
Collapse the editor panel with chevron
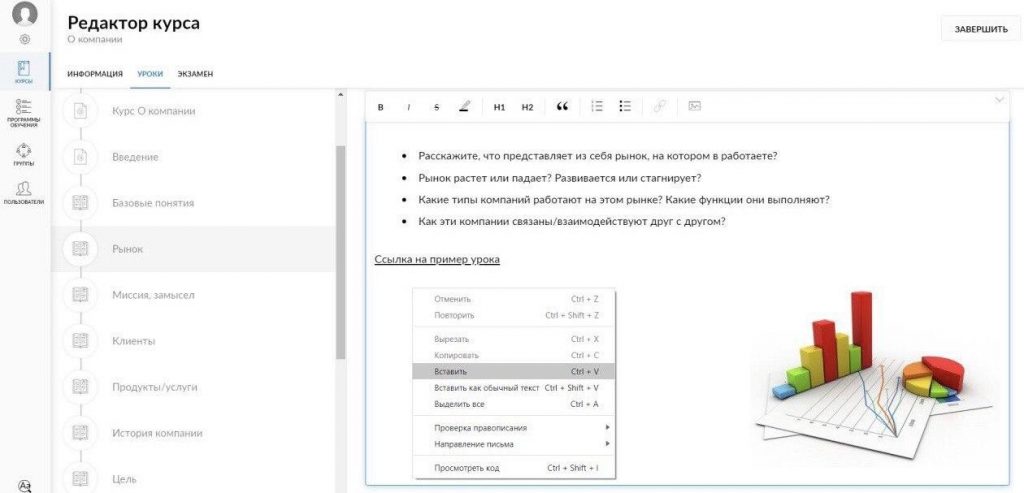[x=999, y=100]
